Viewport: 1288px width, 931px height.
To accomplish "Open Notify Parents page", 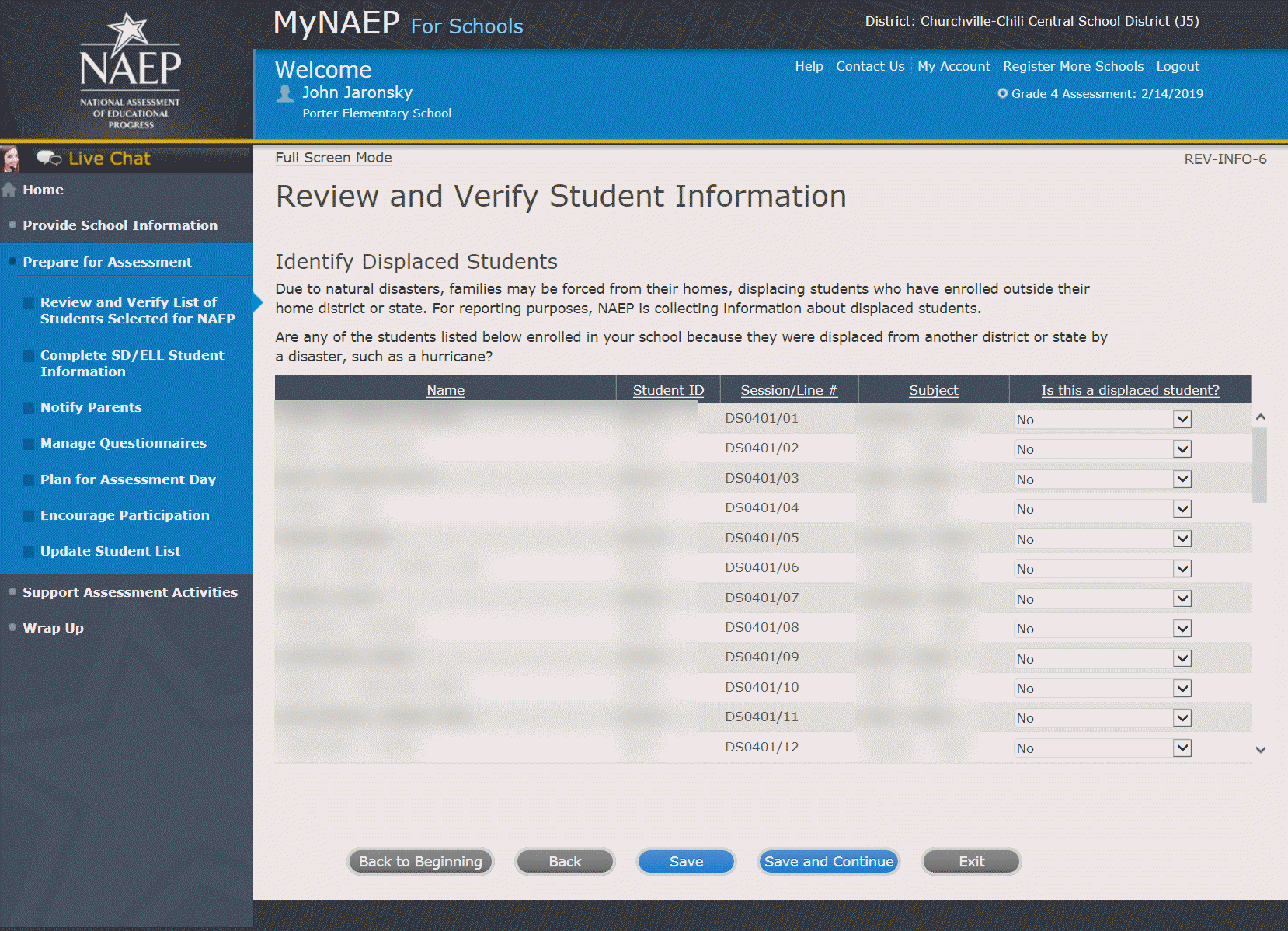I will coord(91,407).
